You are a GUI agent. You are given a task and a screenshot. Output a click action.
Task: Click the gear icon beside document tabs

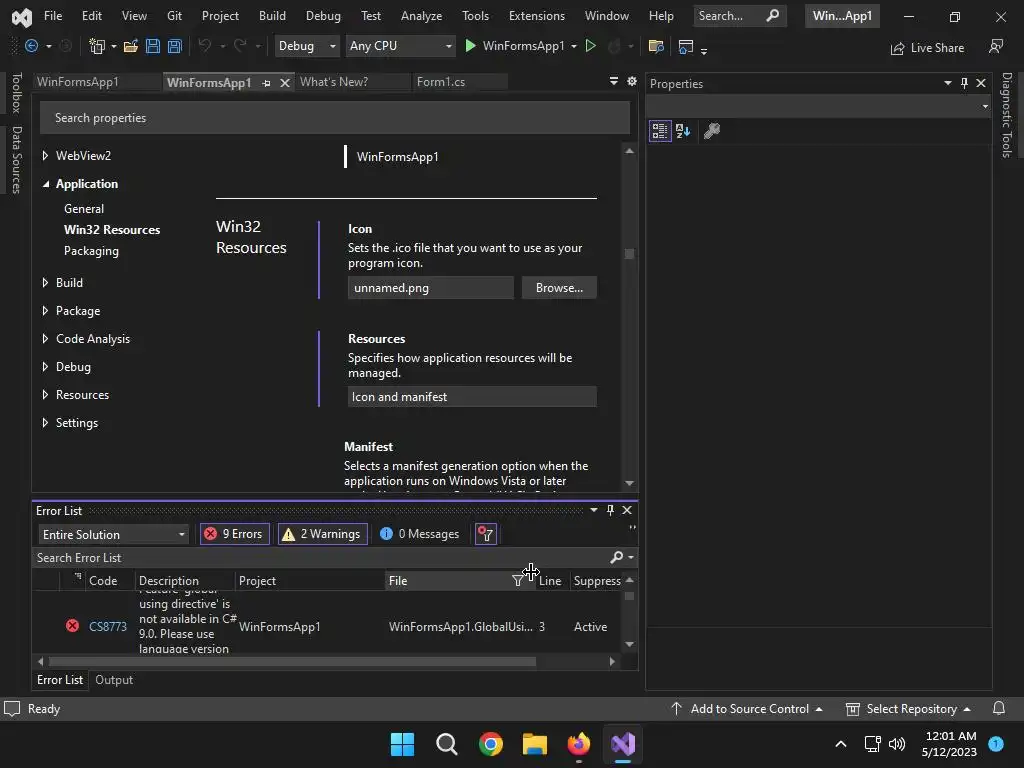click(x=632, y=81)
